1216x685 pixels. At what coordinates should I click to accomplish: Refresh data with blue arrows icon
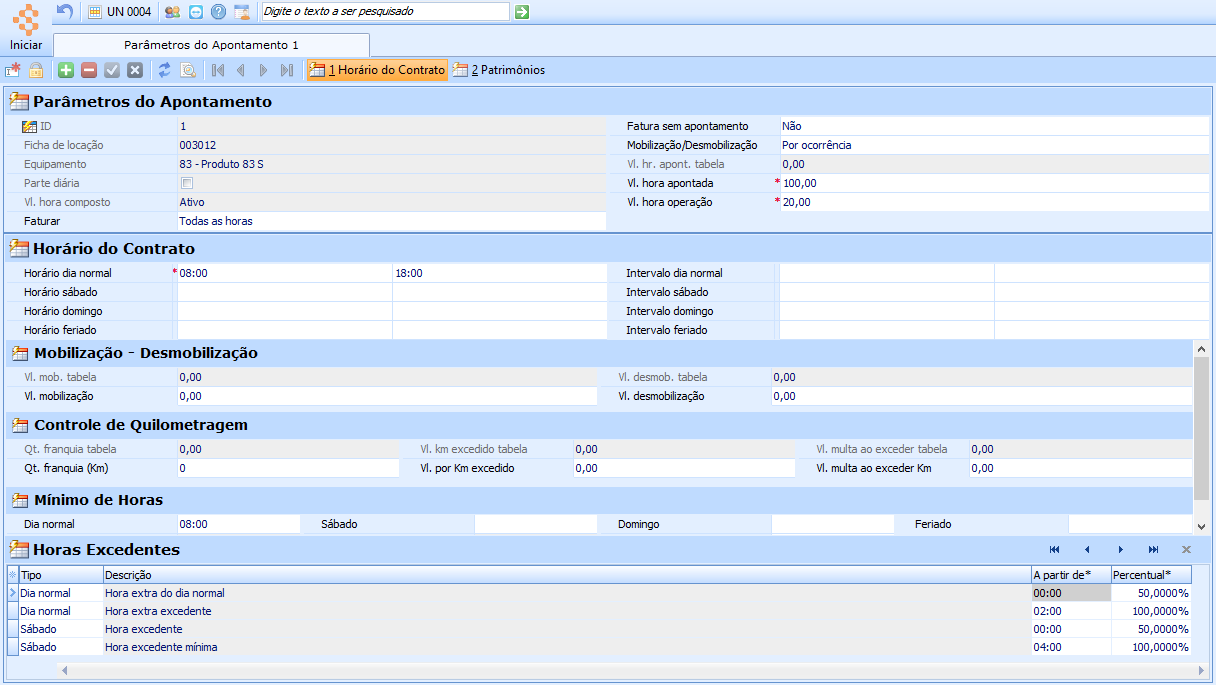click(x=165, y=70)
